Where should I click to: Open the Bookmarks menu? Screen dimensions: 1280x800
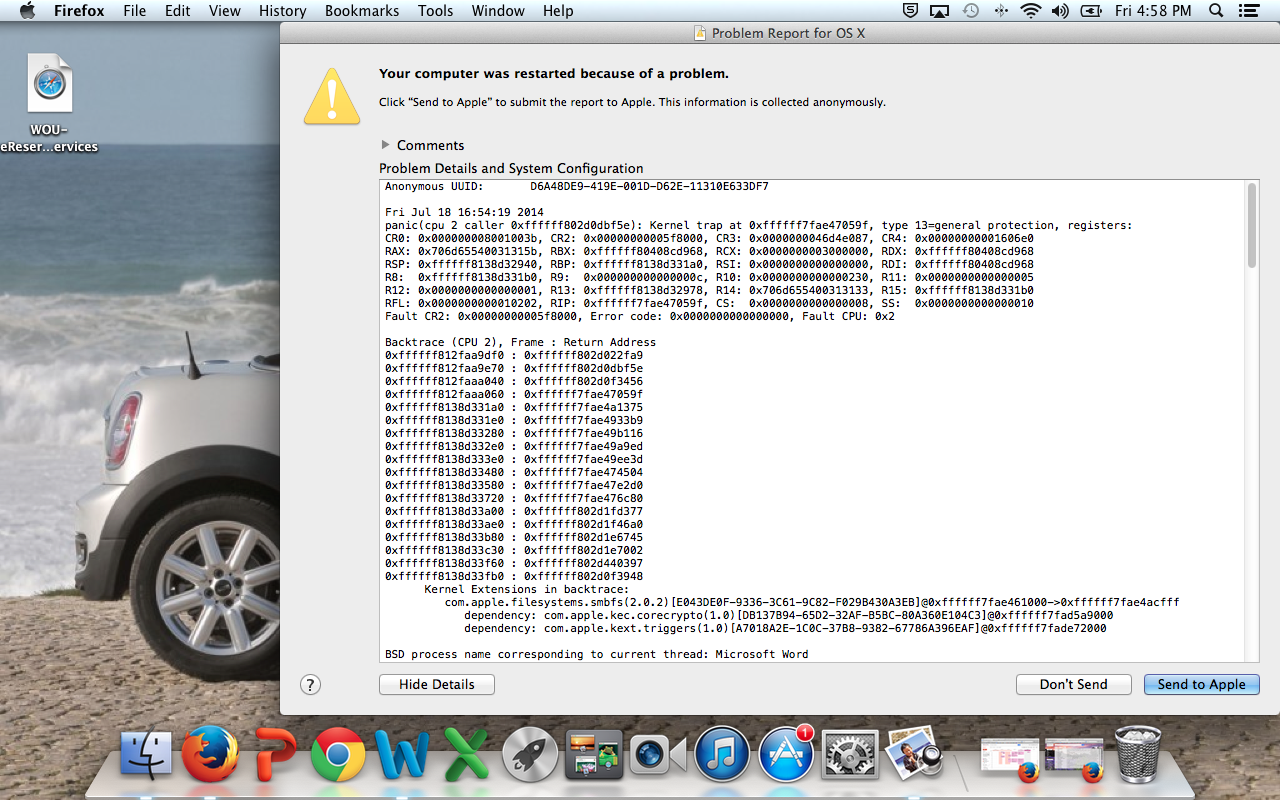pyautogui.click(x=362, y=11)
